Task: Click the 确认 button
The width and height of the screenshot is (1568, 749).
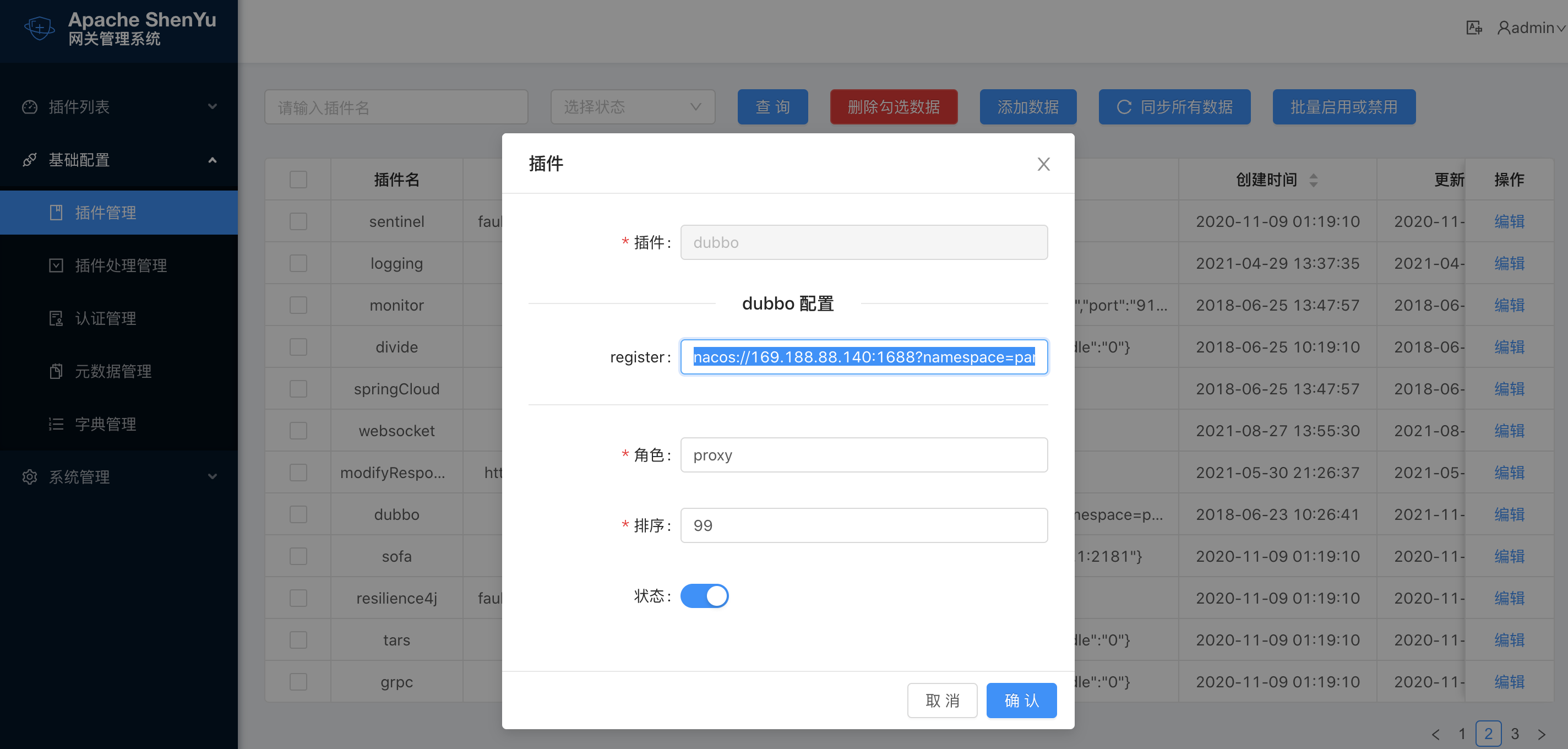Action: (x=1021, y=701)
